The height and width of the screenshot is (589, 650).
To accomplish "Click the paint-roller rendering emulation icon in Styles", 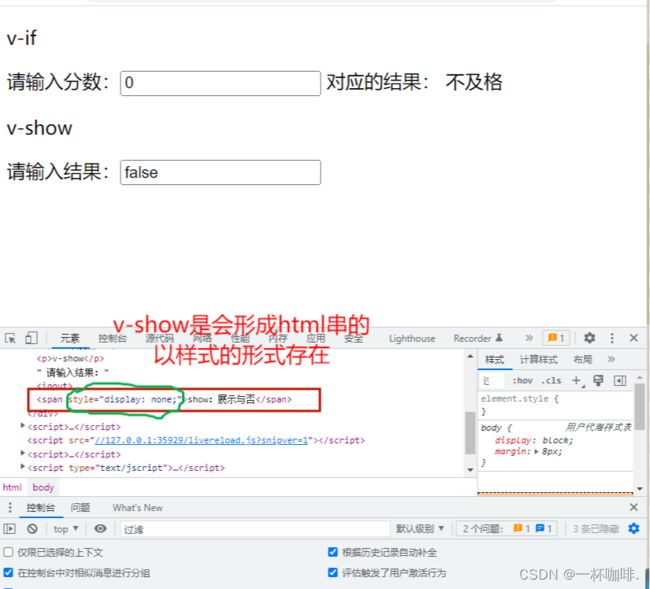I will [598, 381].
